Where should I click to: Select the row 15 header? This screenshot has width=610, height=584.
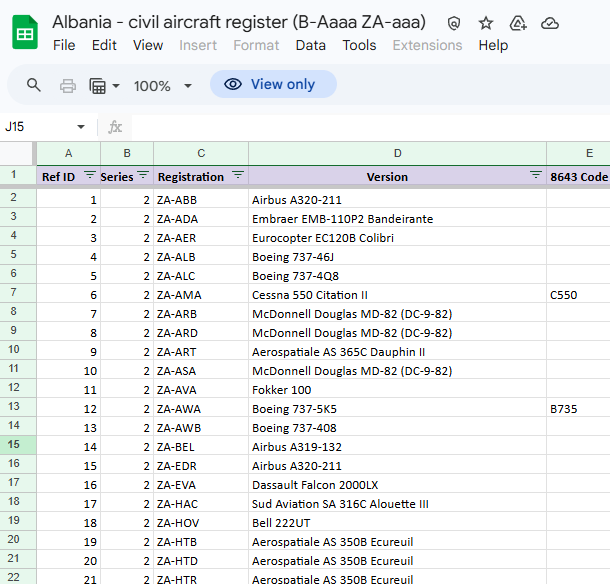(x=15, y=445)
